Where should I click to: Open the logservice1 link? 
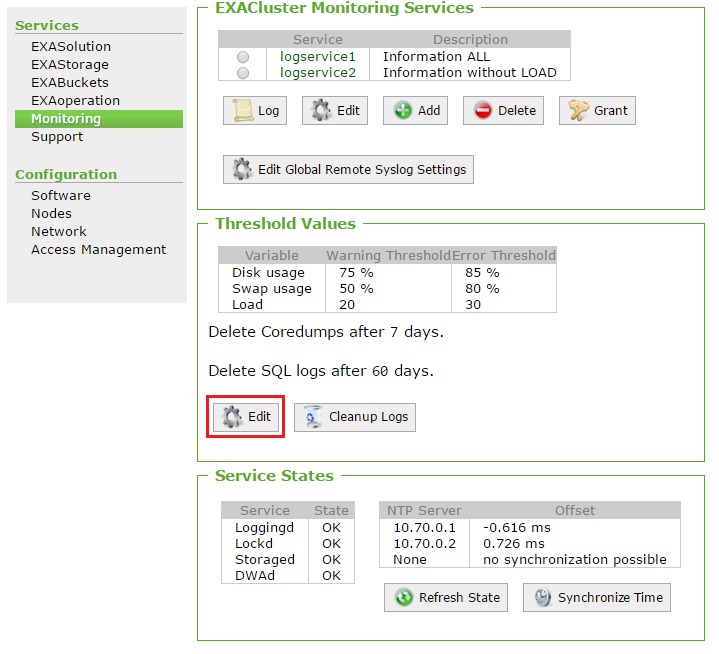coord(318,57)
